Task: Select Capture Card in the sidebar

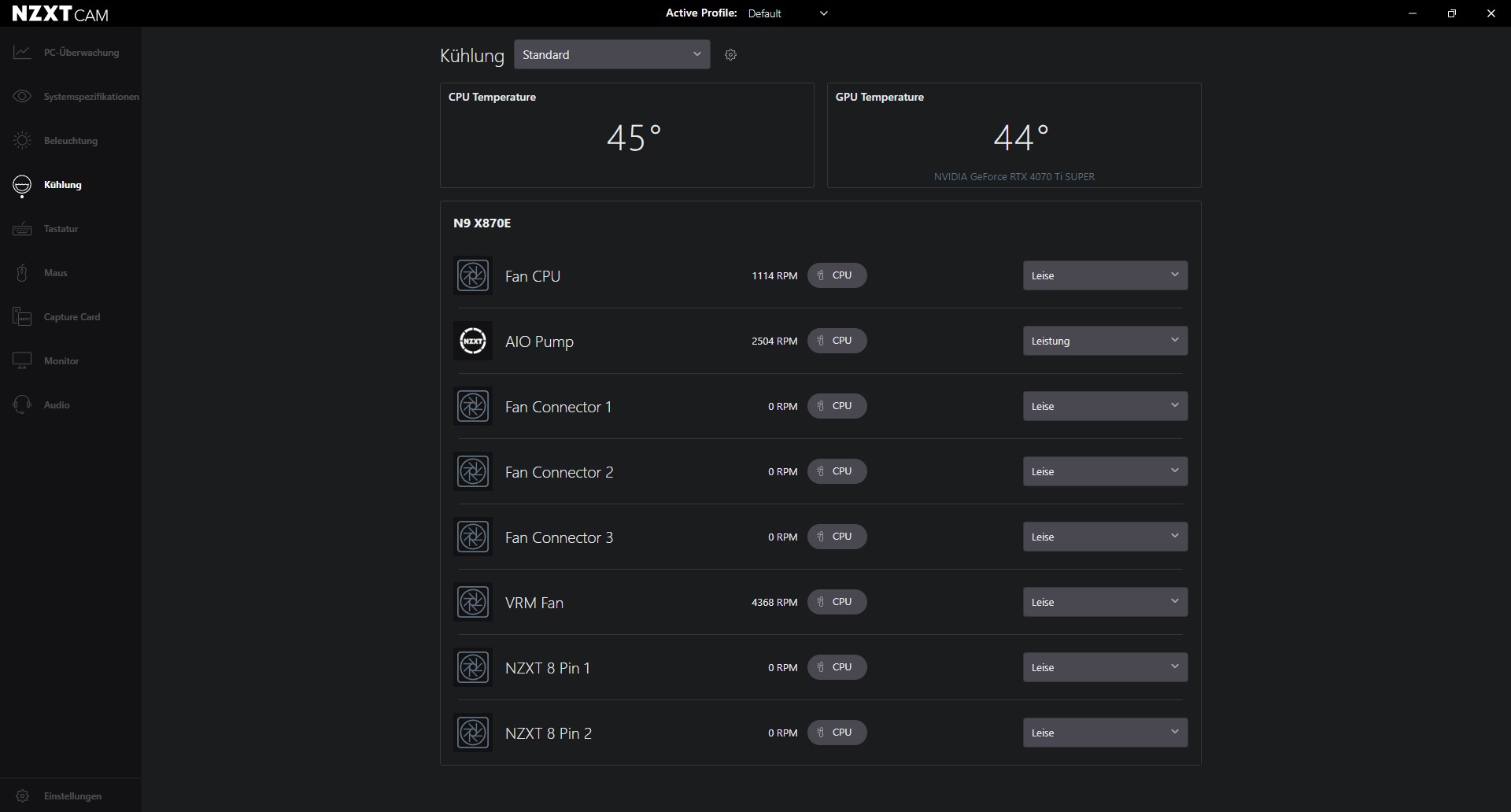Action: [x=72, y=317]
